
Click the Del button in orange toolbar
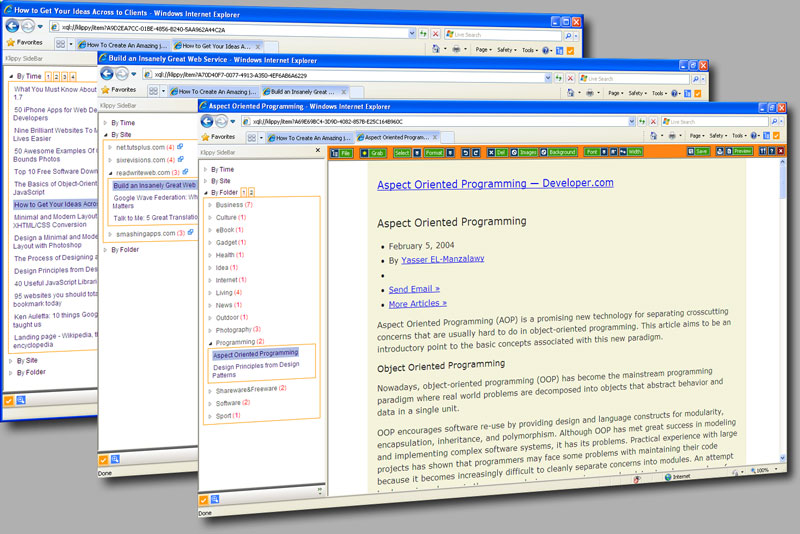pyautogui.click(x=497, y=152)
